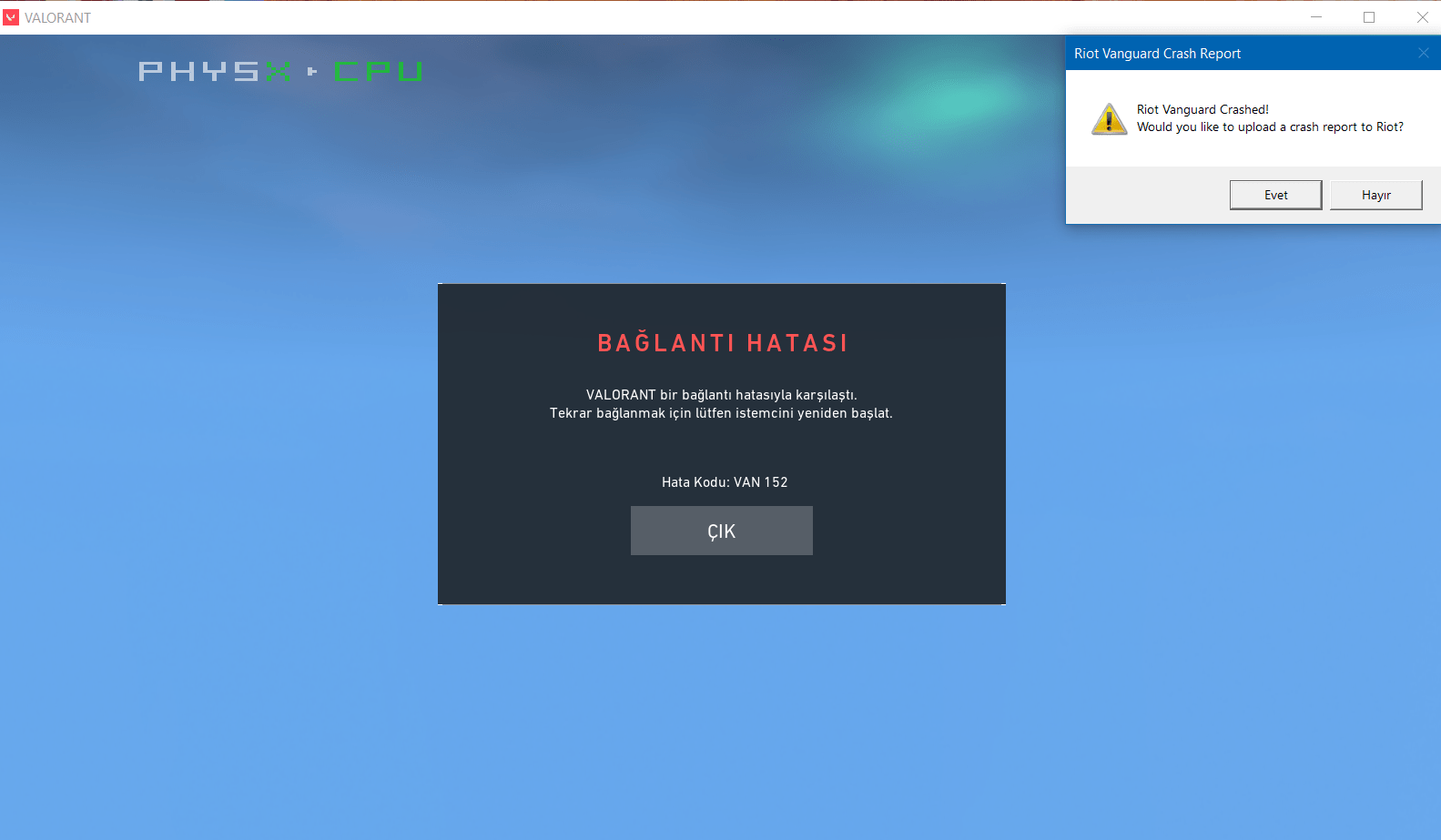The width and height of the screenshot is (1441, 840).
Task: Click the 'Riot Vanguard Crash Report' title
Action: coord(1157,54)
